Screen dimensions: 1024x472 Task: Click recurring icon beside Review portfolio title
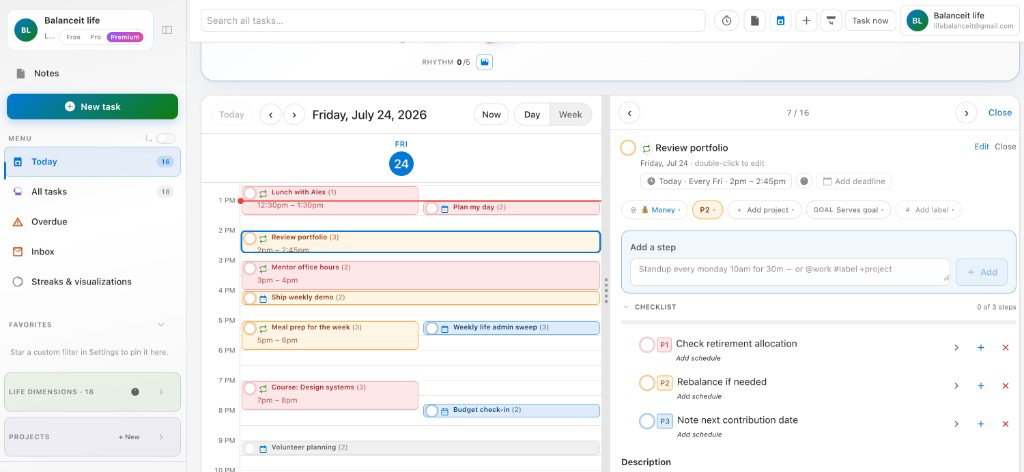pos(647,148)
